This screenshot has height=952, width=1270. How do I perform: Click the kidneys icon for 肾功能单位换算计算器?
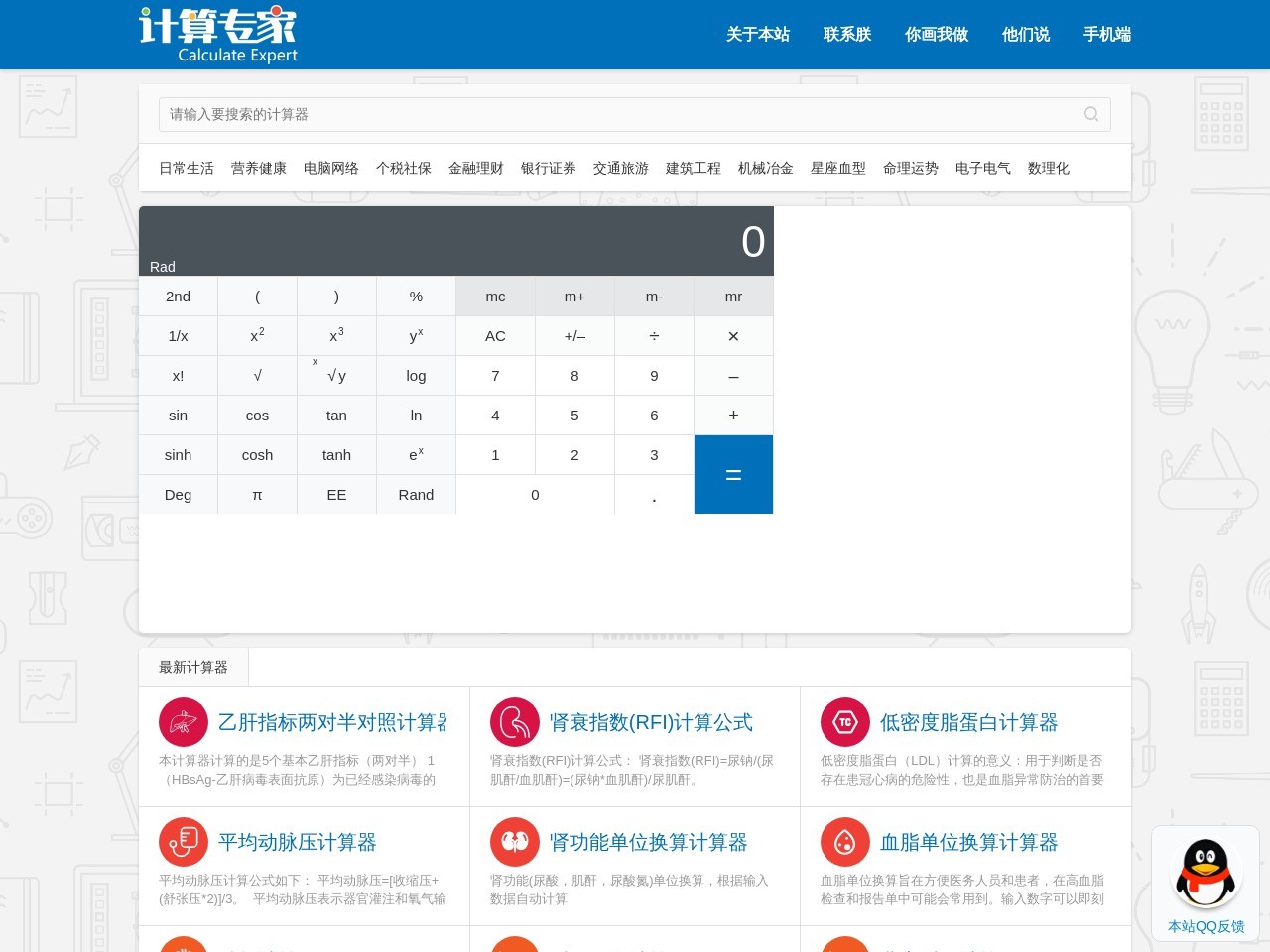(x=514, y=841)
